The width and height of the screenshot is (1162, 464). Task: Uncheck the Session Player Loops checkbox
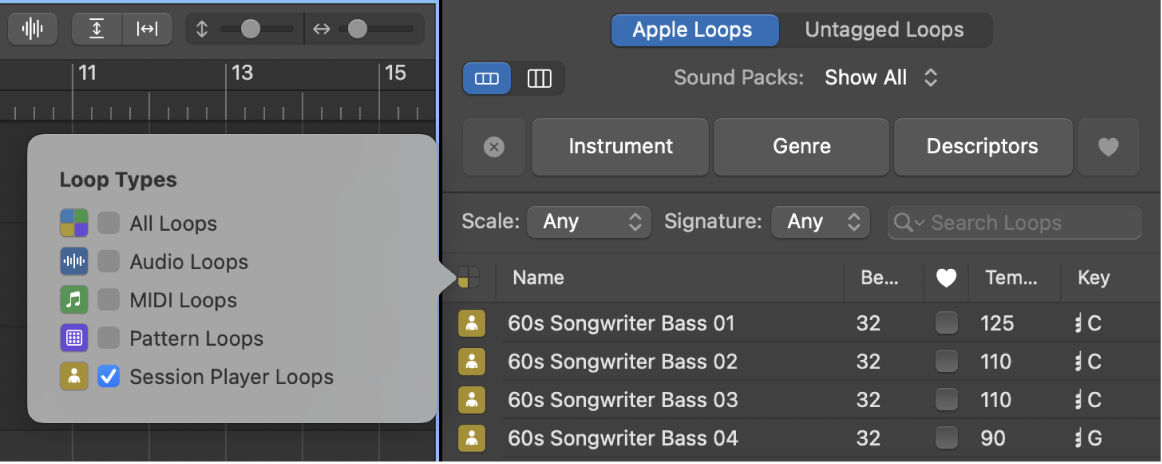(x=109, y=377)
